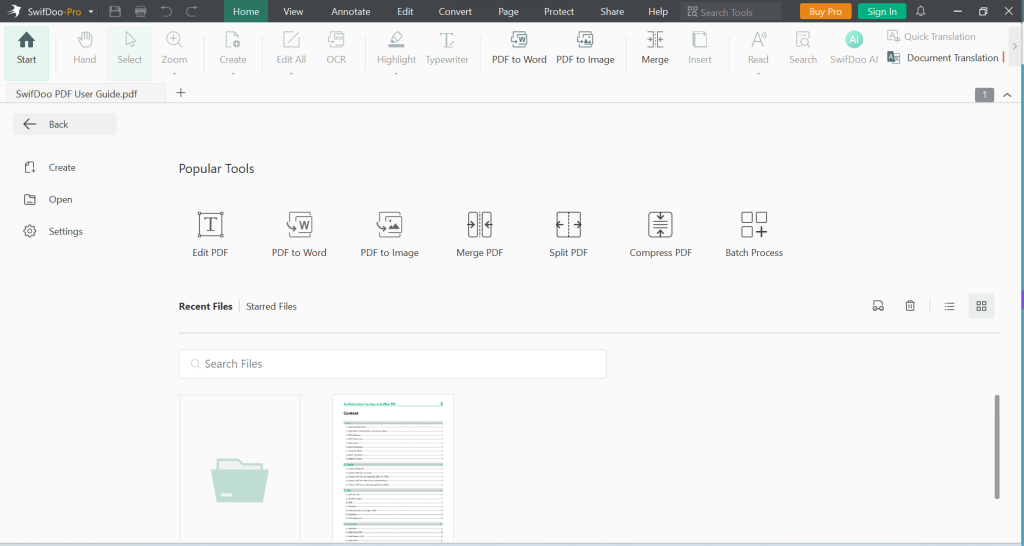Click Quick Translation
Screen dimensions: 1024x546
pyautogui.click(x=931, y=37)
